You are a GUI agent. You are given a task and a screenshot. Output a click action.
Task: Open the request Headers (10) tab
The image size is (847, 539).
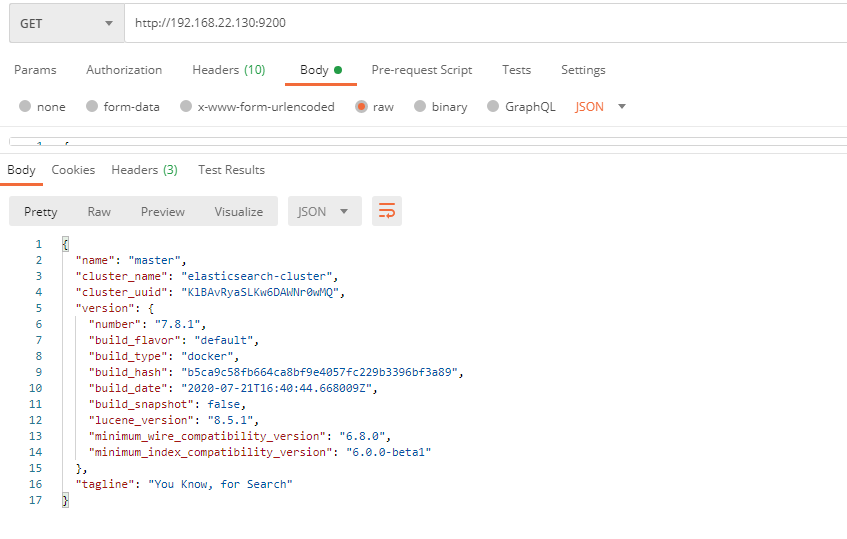tap(228, 70)
